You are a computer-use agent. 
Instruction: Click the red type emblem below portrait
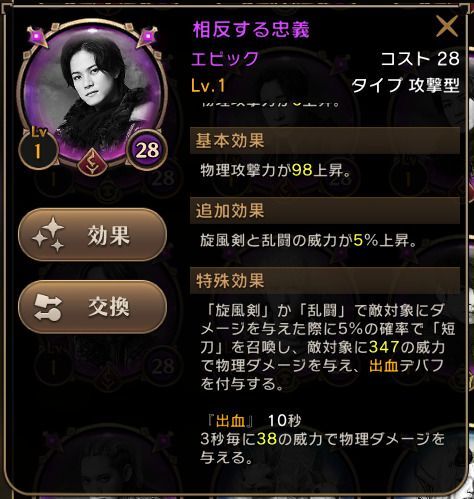tap(92, 162)
